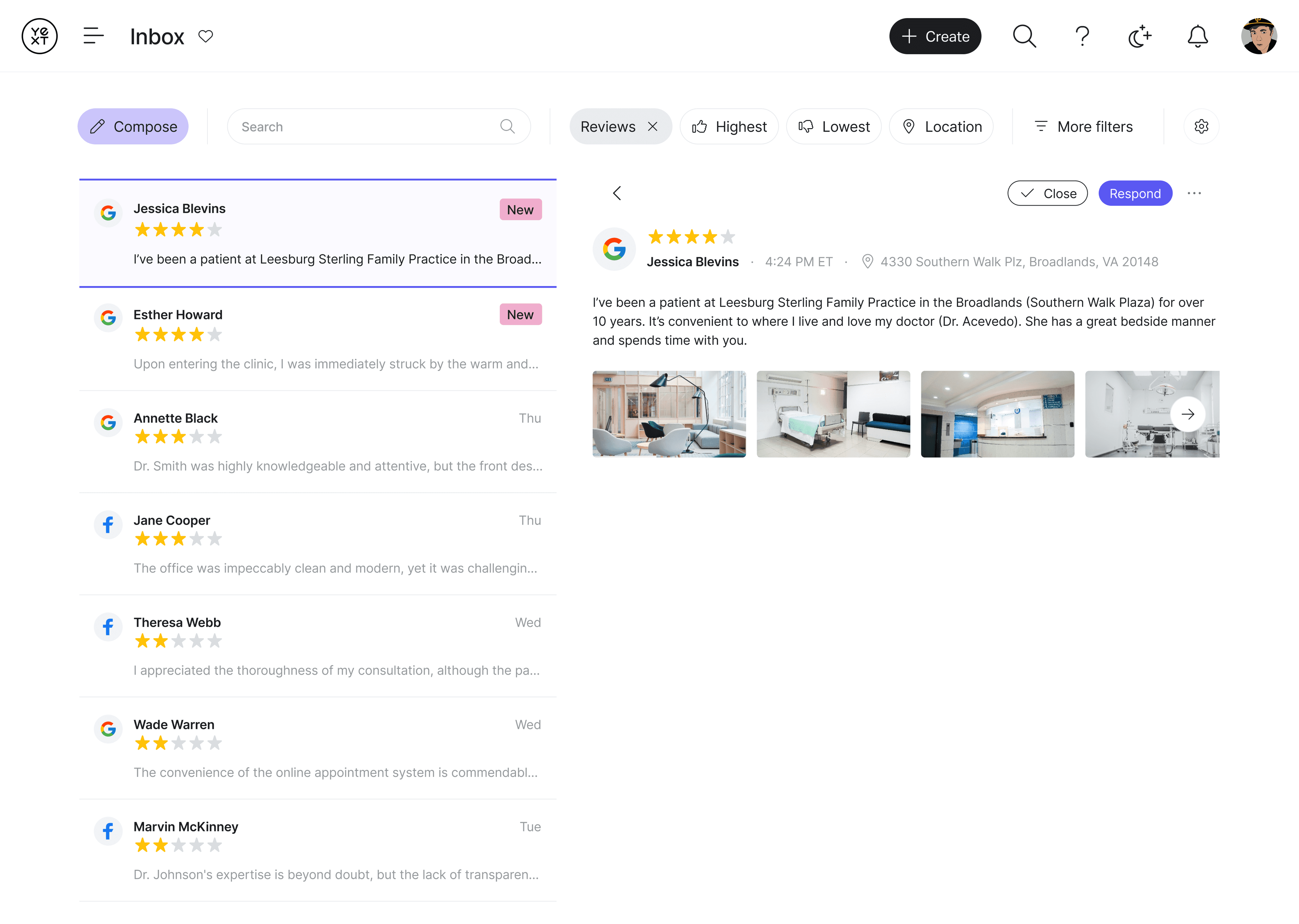Click the Compose button
1299x924 pixels.
point(133,126)
